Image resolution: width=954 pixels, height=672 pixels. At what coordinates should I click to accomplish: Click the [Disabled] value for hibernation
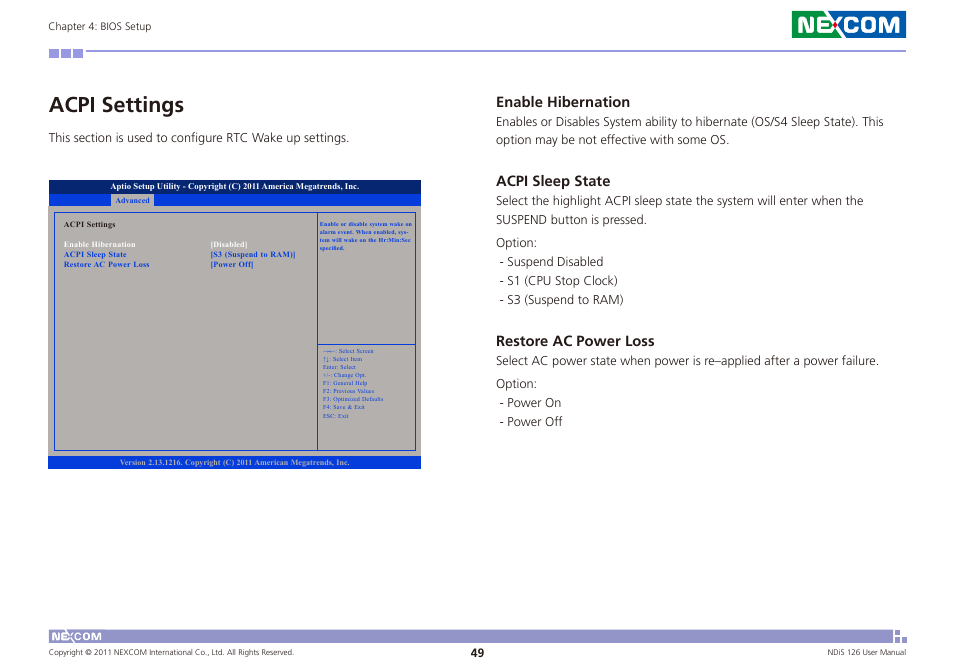coord(229,244)
